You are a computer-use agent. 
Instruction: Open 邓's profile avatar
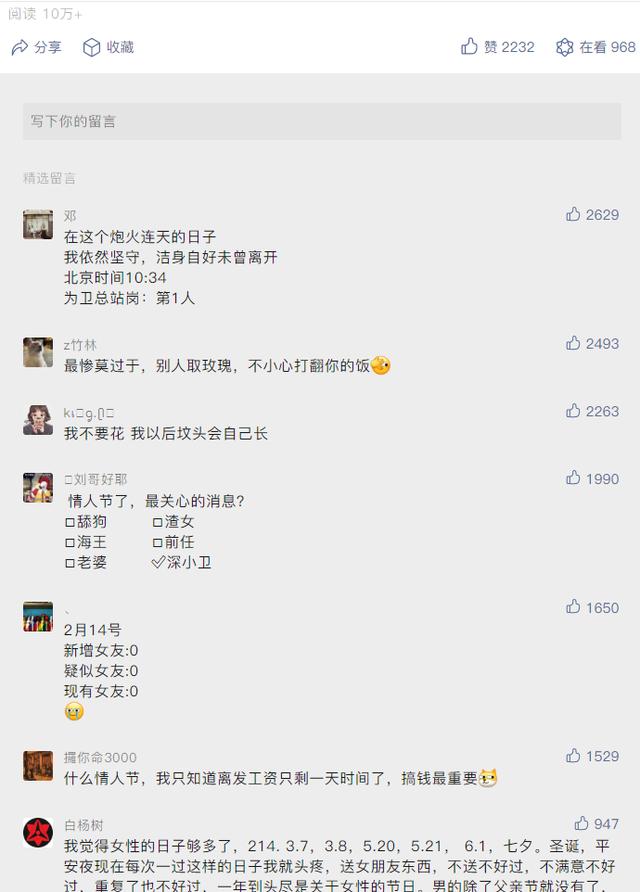(38, 224)
